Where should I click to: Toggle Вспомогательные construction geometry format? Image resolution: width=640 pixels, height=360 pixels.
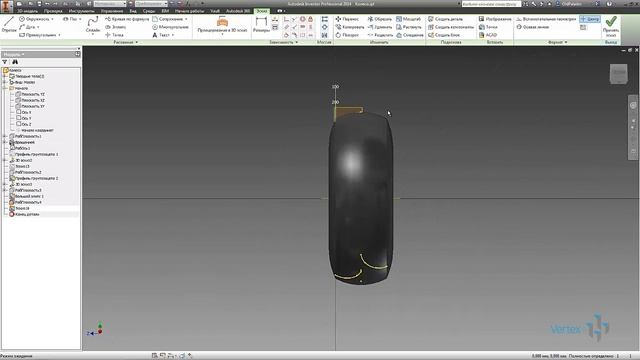(546, 19)
